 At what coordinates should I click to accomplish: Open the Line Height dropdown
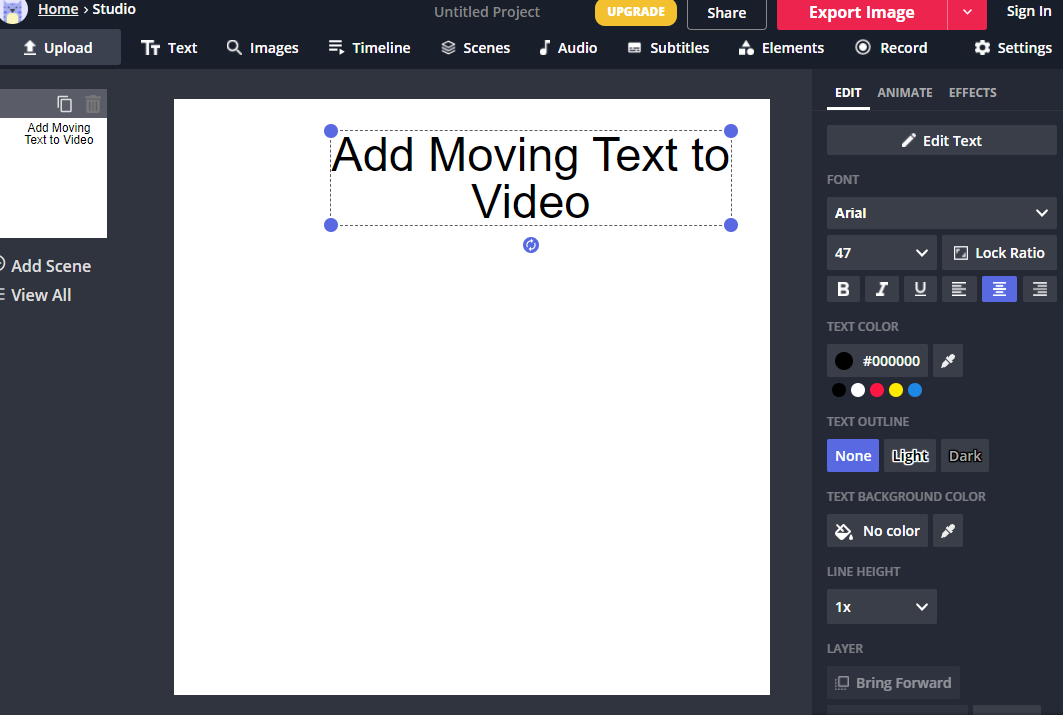coord(881,606)
